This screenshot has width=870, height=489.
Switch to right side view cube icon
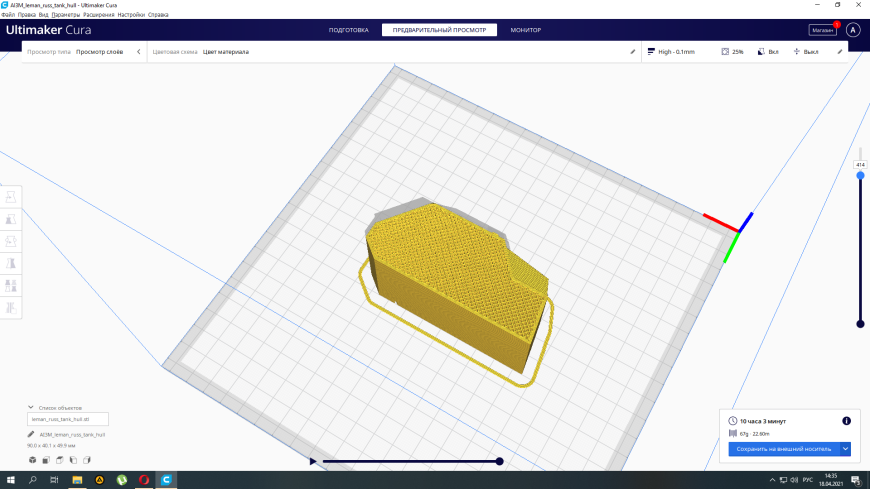click(87, 460)
